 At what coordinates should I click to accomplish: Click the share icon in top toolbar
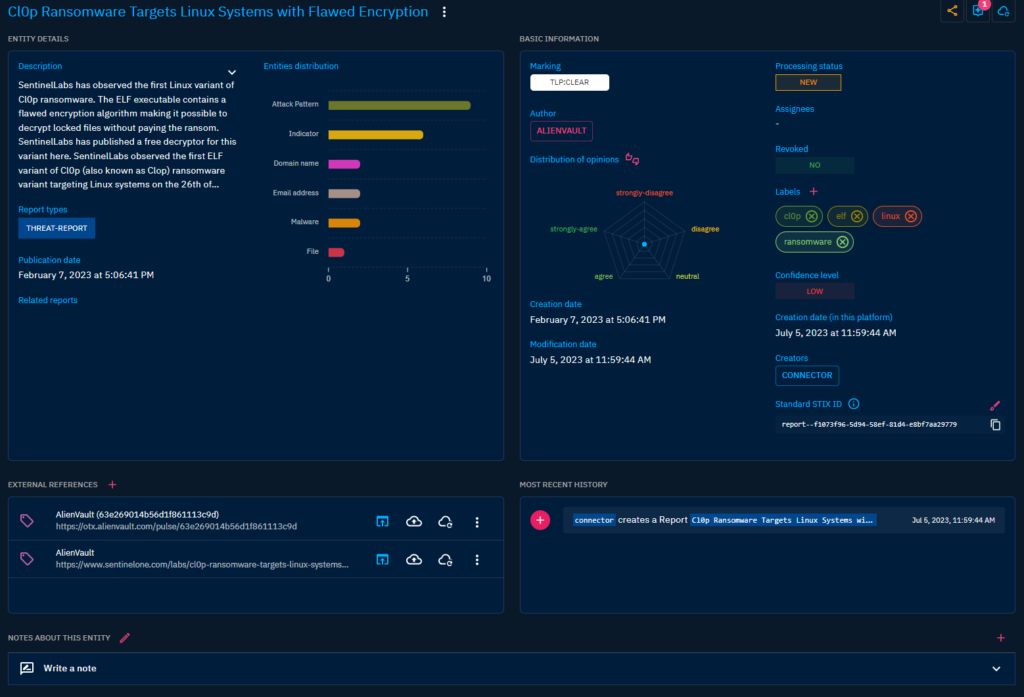[952, 11]
